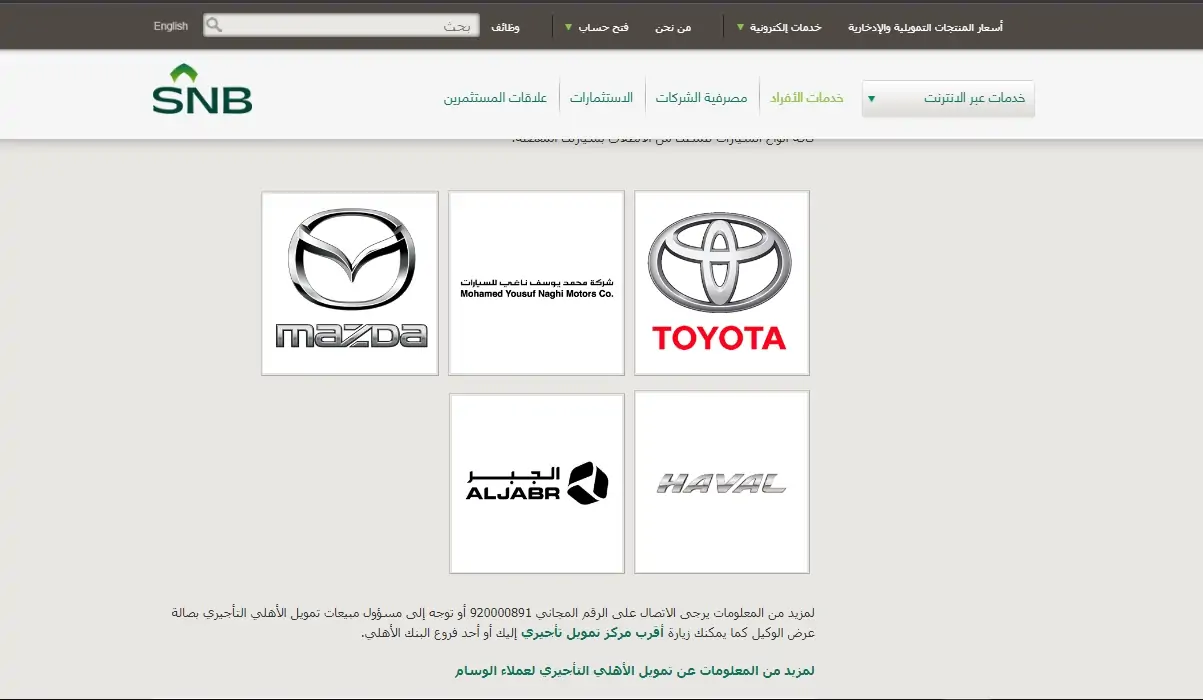The width and height of the screenshot is (1203, 700).
Task: Select the علاقات المستثمرين tab
Action: 495,98
